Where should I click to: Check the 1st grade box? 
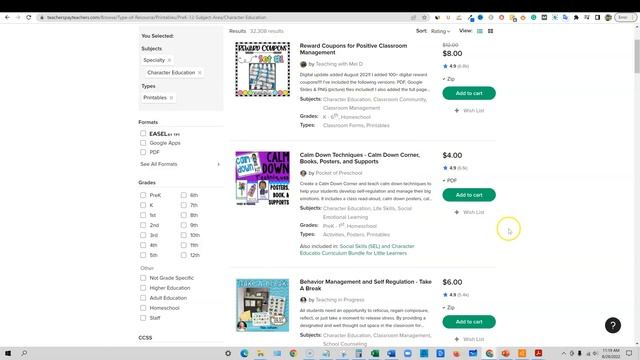point(143,215)
